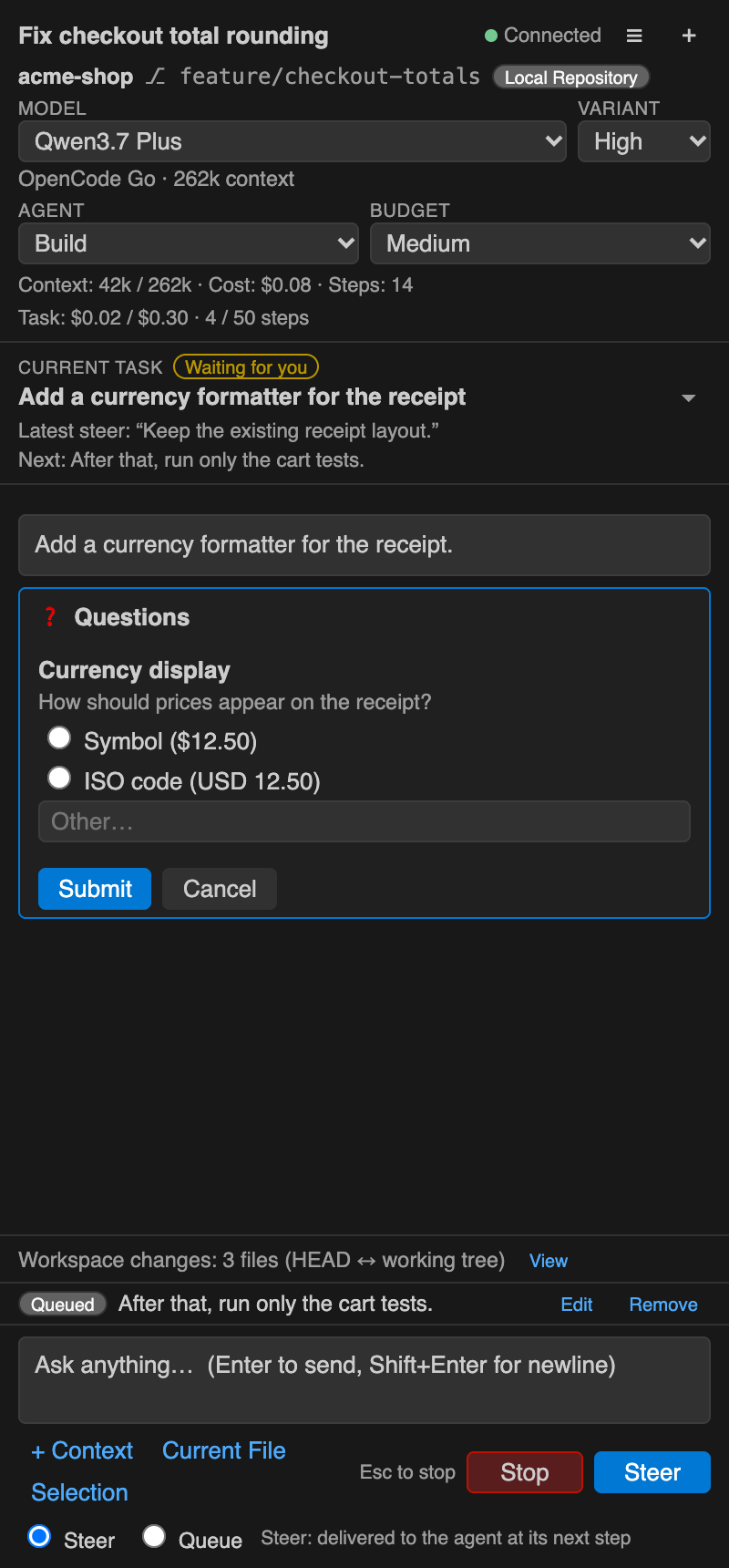Viewport: 729px width, 1568px height.
Task: Click the user message about currency formatter
Action: [364, 545]
